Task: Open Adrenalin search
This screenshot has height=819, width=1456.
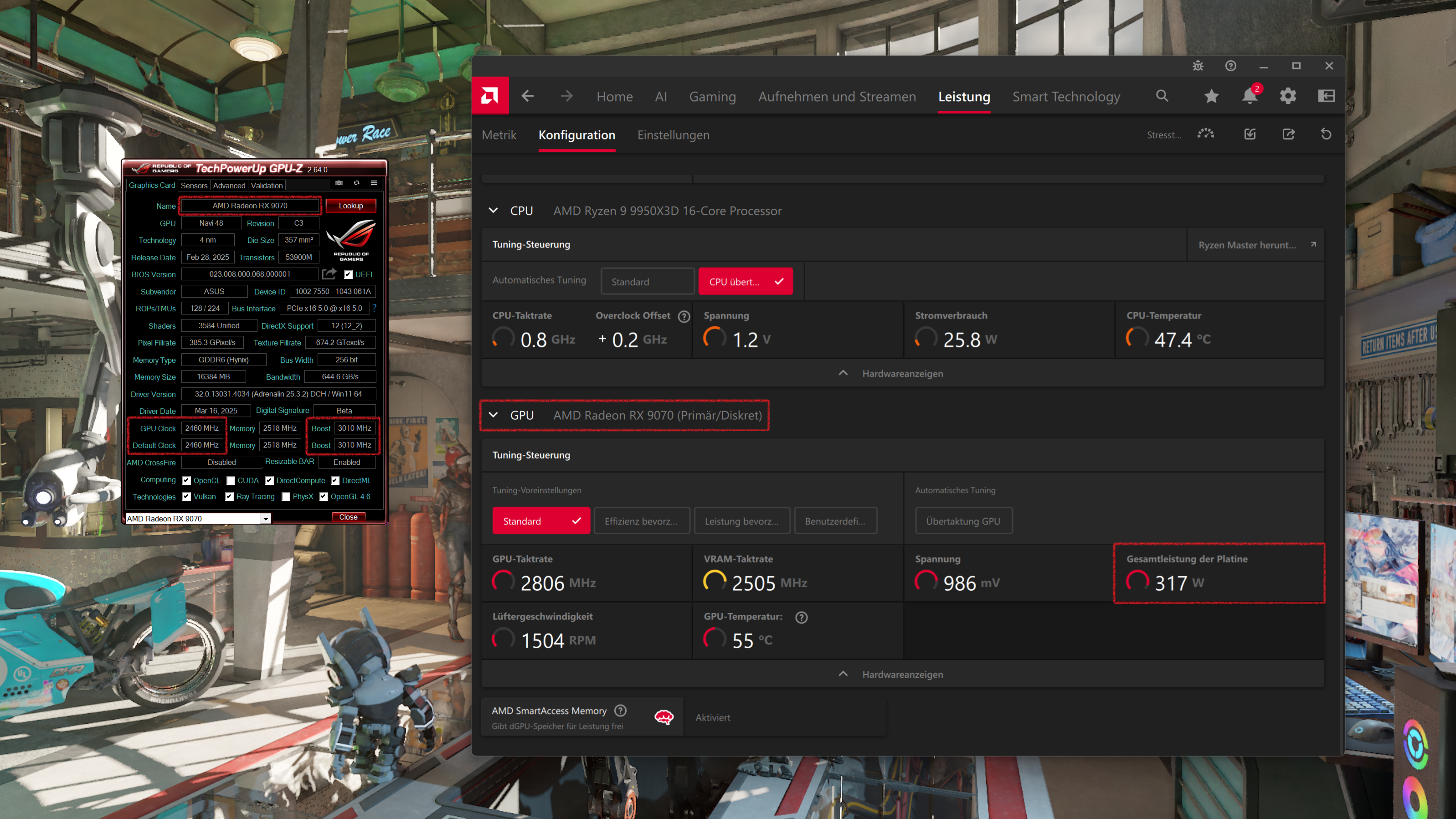Action: click(x=1162, y=96)
